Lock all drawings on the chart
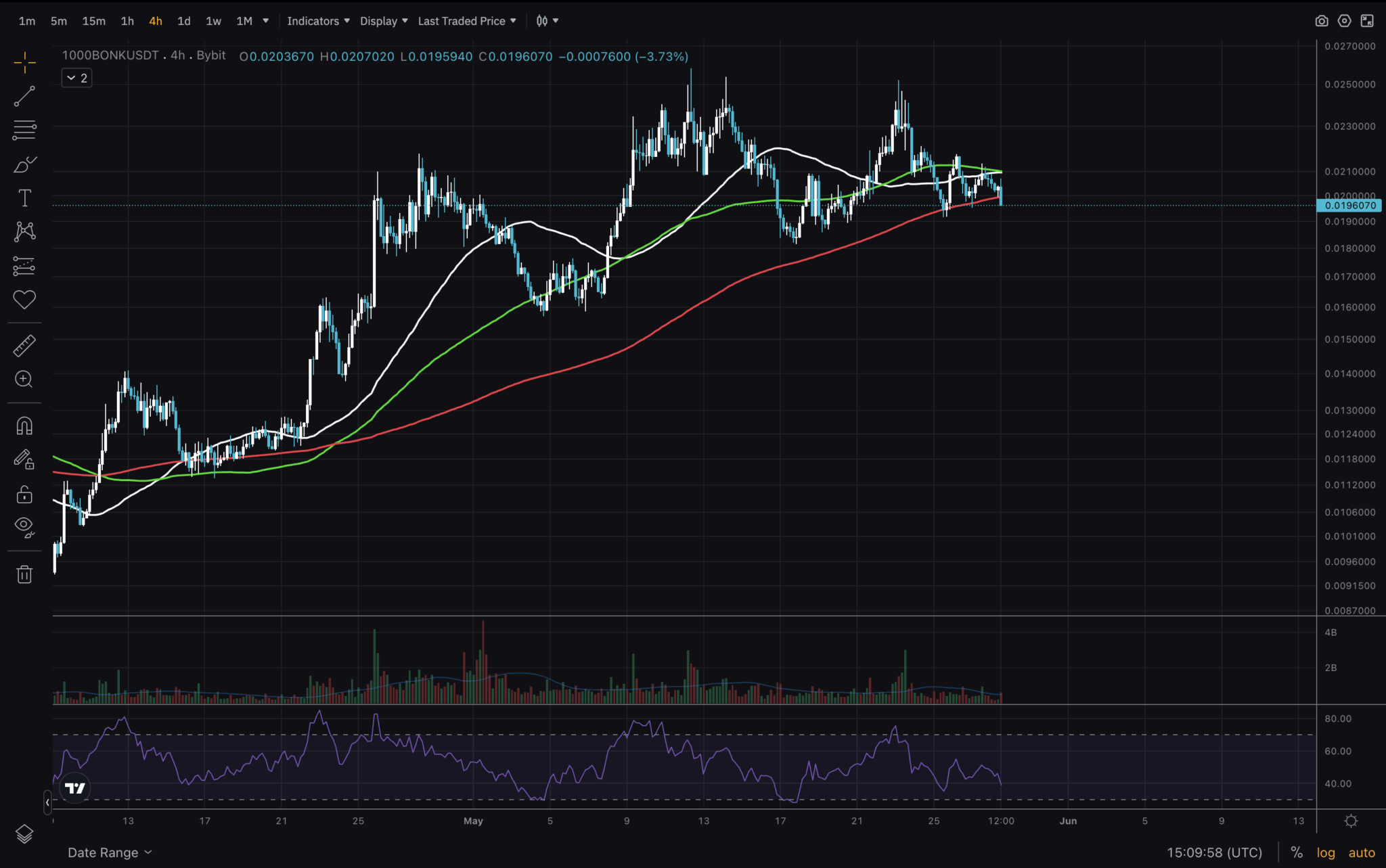Viewport: 1386px width, 868px height. [25, 495]
